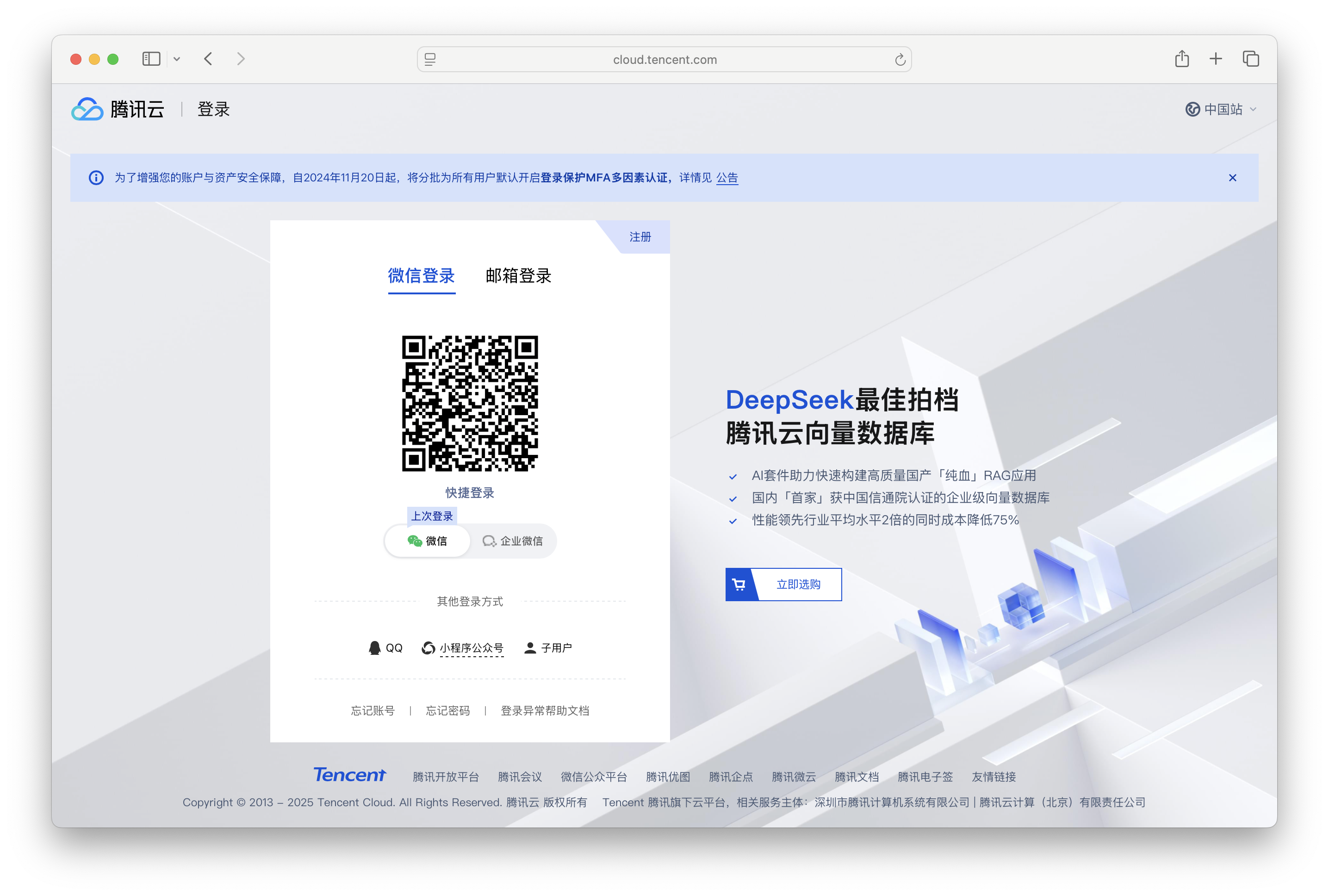This screenshot has height=896, width=1329.
Task: Click the address bar input field
Action: [664, 59]
